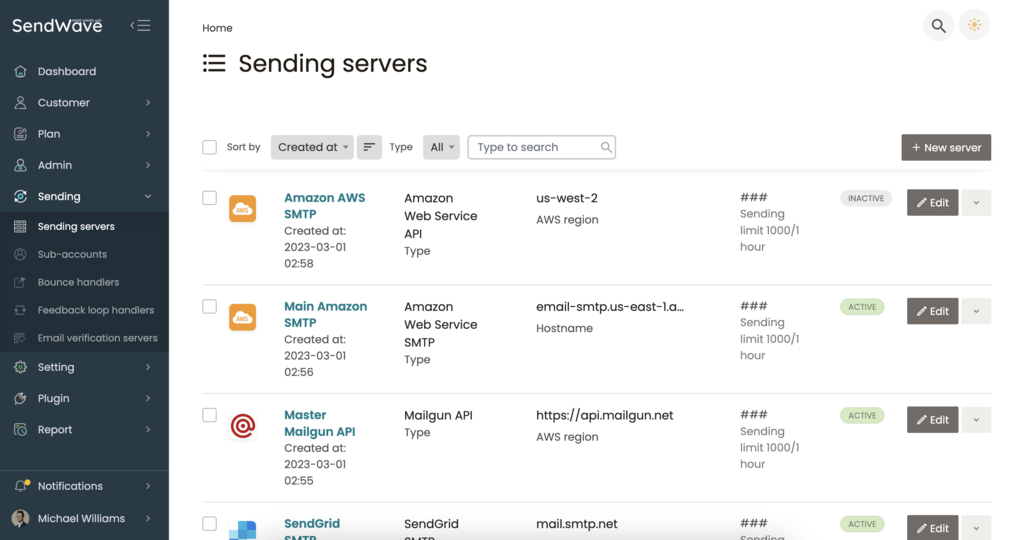1024x540 pixels.
Task: Tick the Master Mailgun API checkbox
Action: (209, 415)
